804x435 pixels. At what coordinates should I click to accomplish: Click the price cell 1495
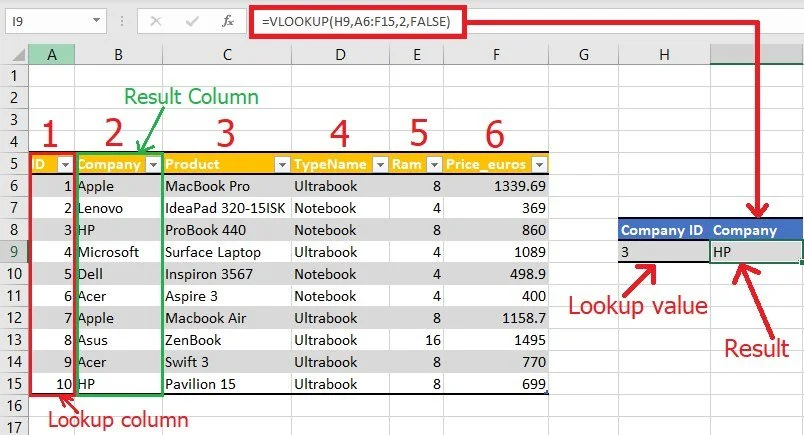pos(496,340)
